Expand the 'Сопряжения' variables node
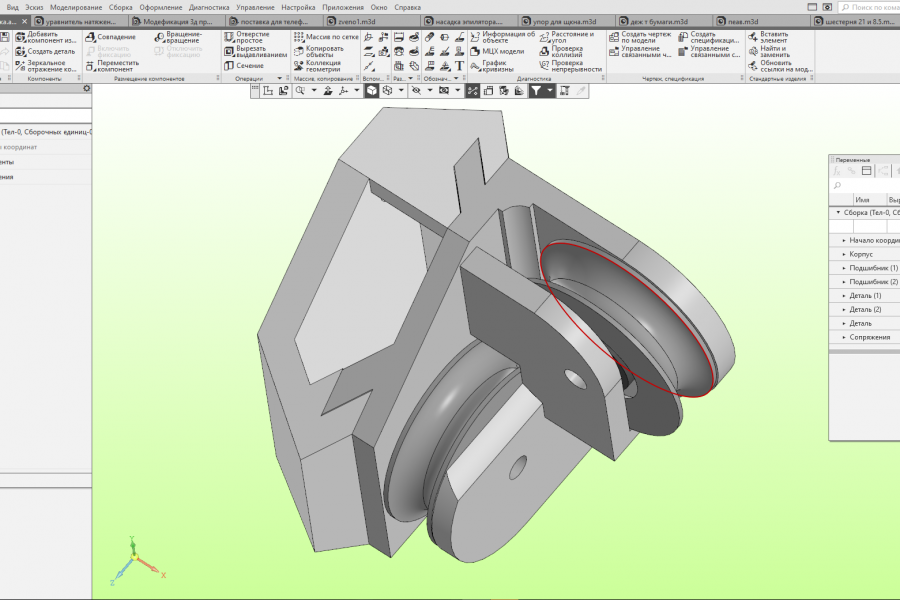The height and width of the screenshot is (600, 900). 844,337
